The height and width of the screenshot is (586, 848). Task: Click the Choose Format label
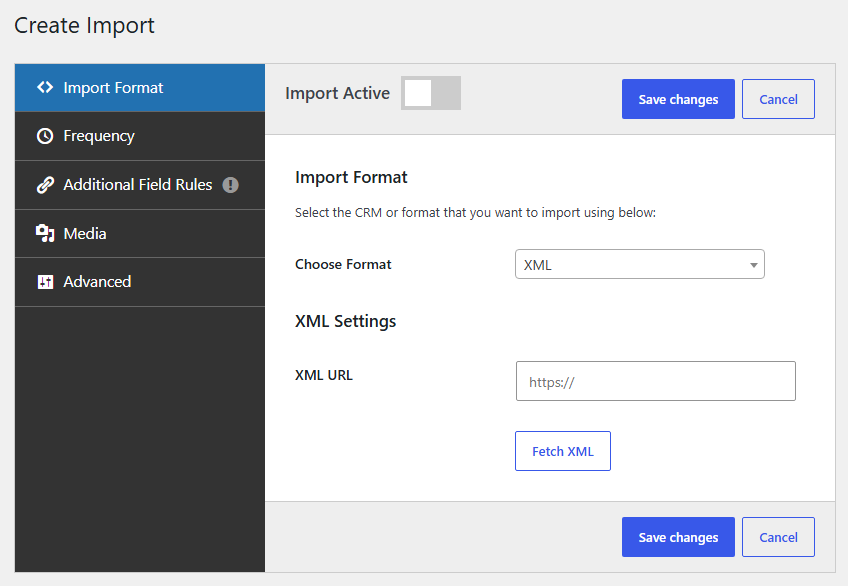pos(343,264)
